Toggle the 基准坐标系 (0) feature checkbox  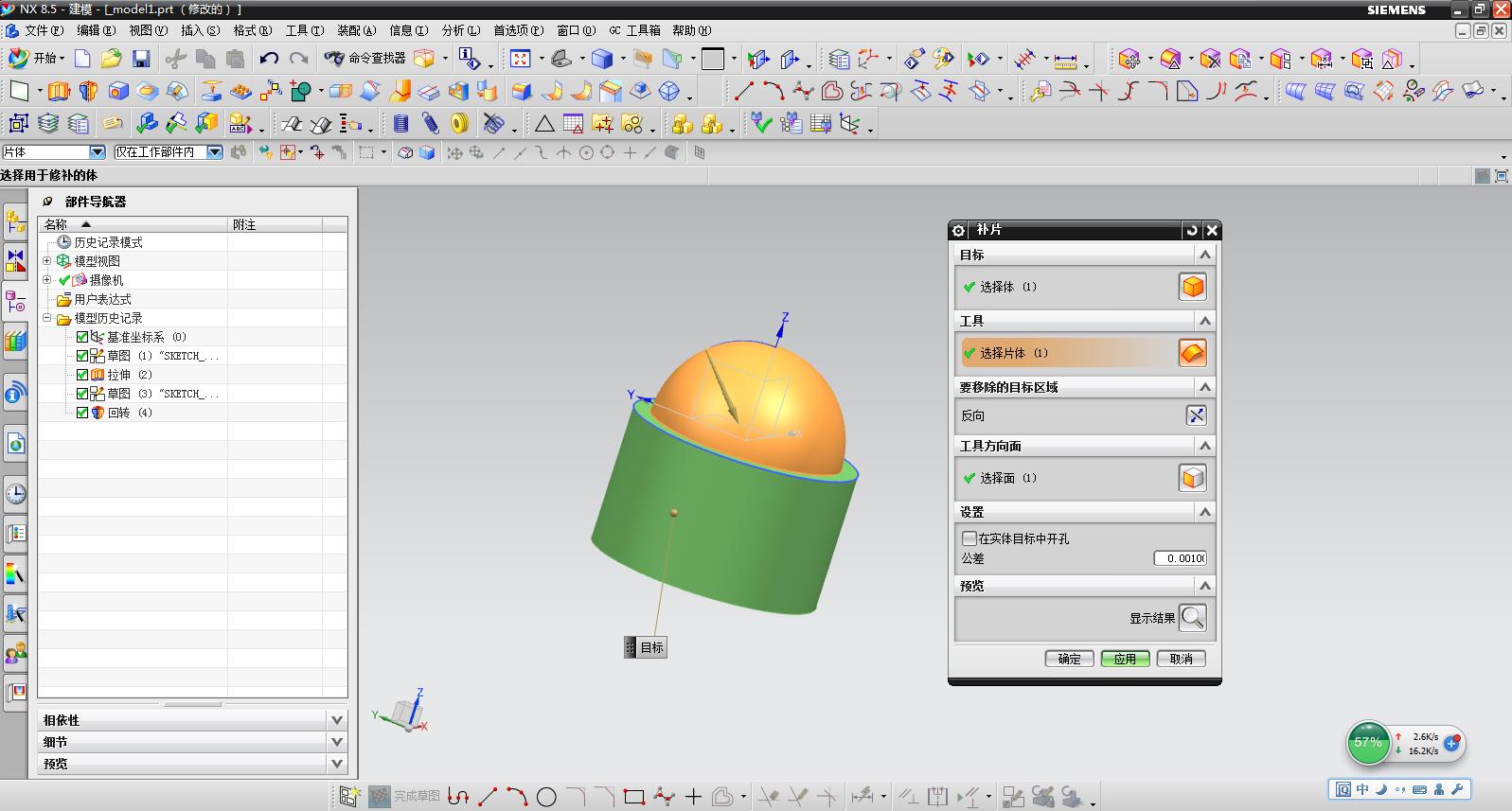click(82, 337)
